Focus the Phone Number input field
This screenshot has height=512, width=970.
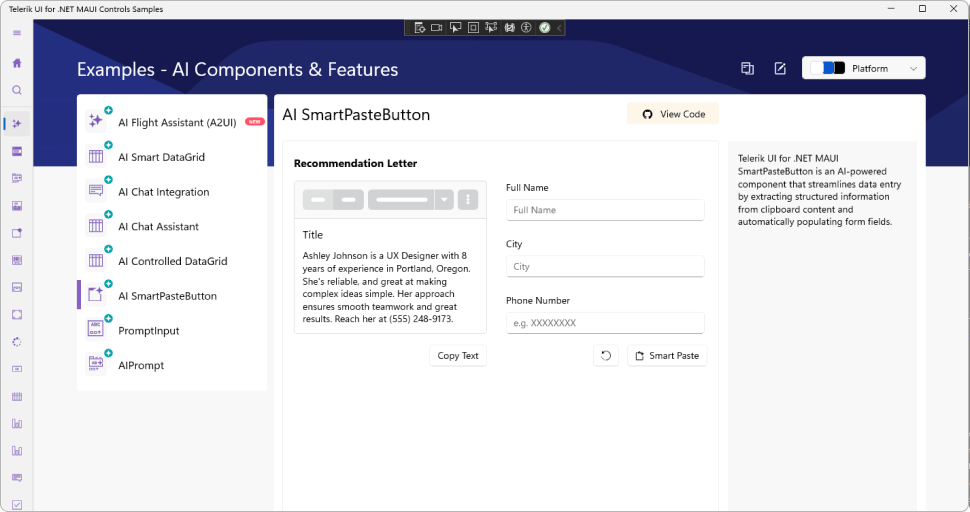pyautogui.click(x=605, y=323)
